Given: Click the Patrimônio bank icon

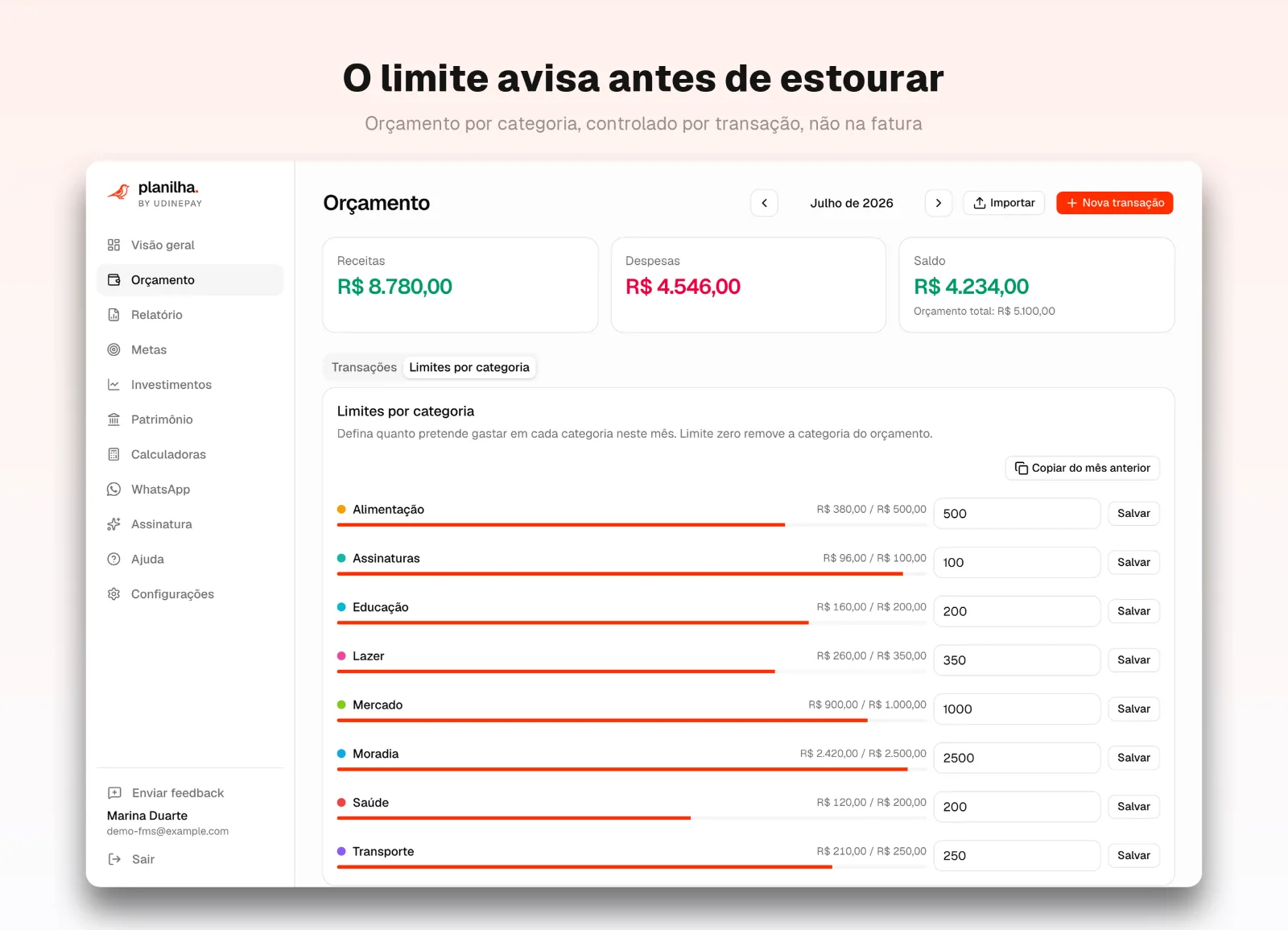Looking at the screenshot, I should pyautogui.click(x=114, y=420).
